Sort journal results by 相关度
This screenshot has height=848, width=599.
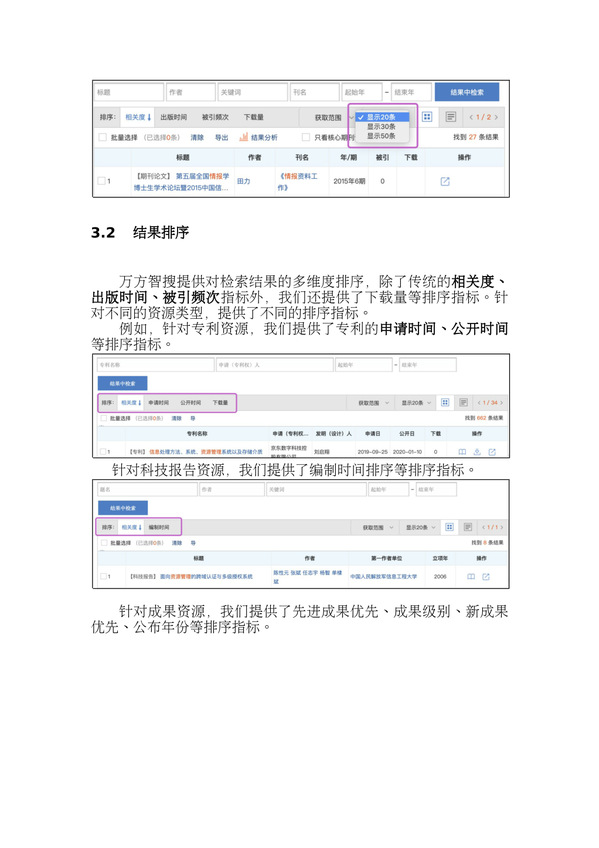(x=138, y=117)
